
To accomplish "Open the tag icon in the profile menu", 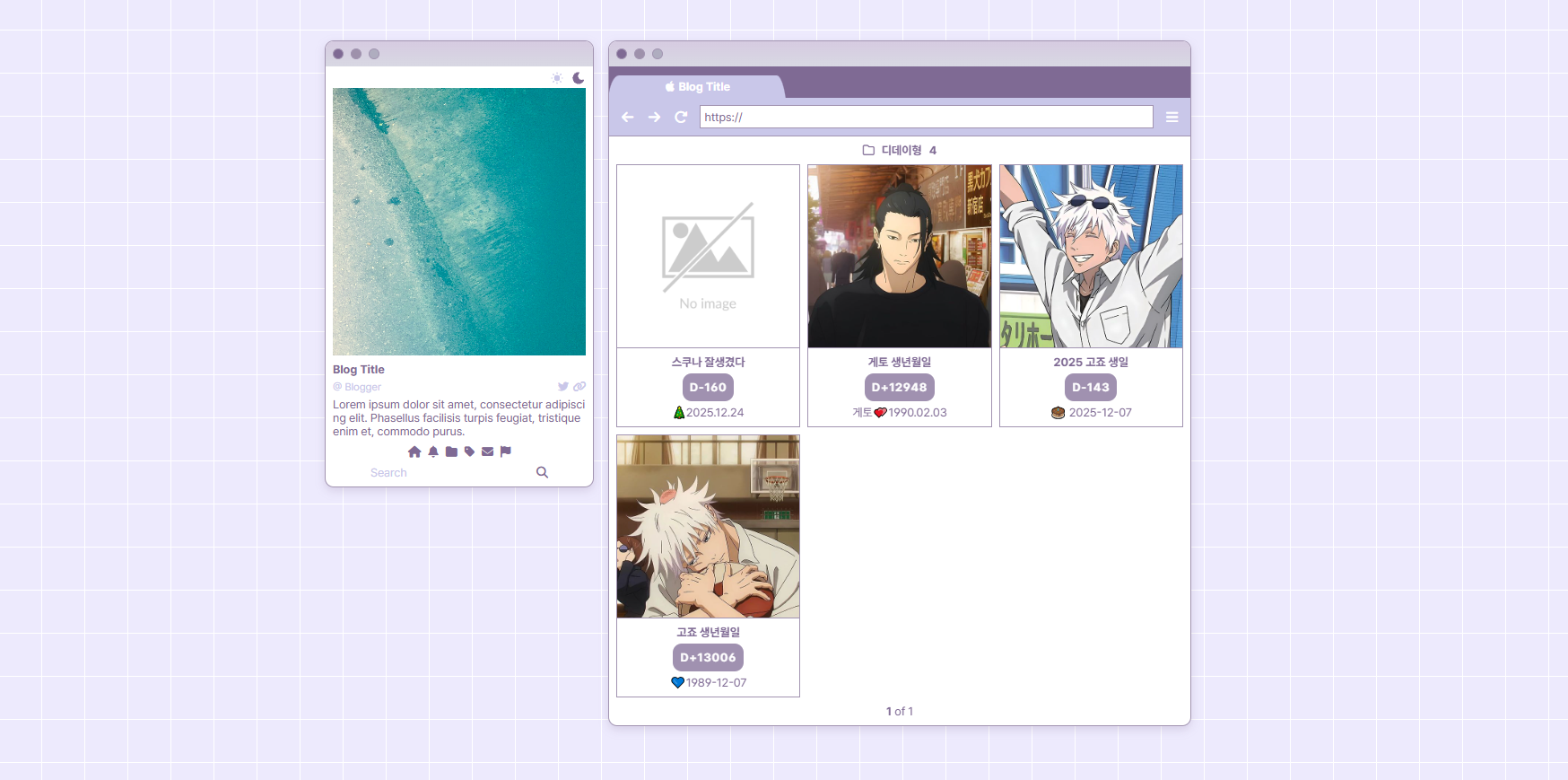I will click(x=469, y=451).
